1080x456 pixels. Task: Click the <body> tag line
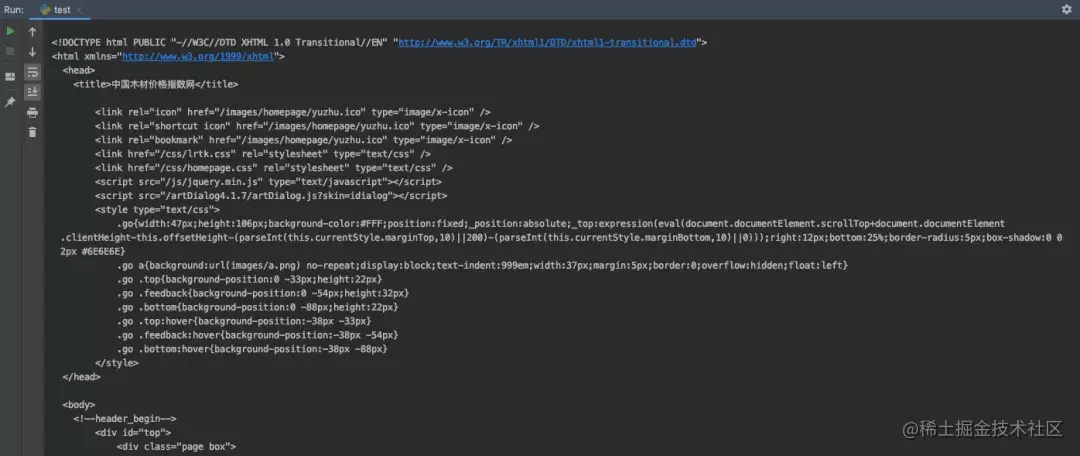(79, 405)
